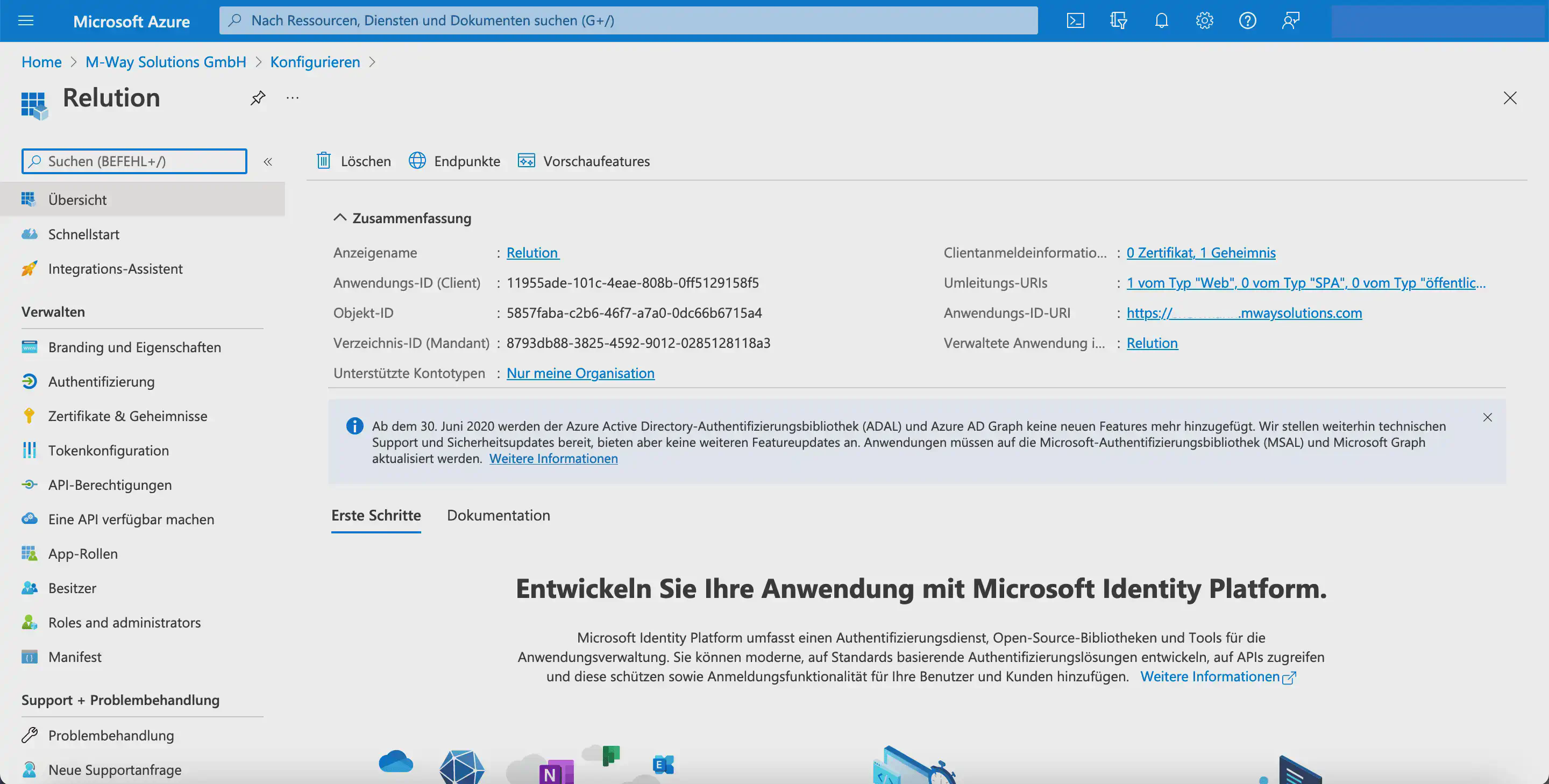Image resolution: width=1549 pixels, height=784 pixels.
Task: Click the Nur meine Organisation link
Action: click(580, 373)
